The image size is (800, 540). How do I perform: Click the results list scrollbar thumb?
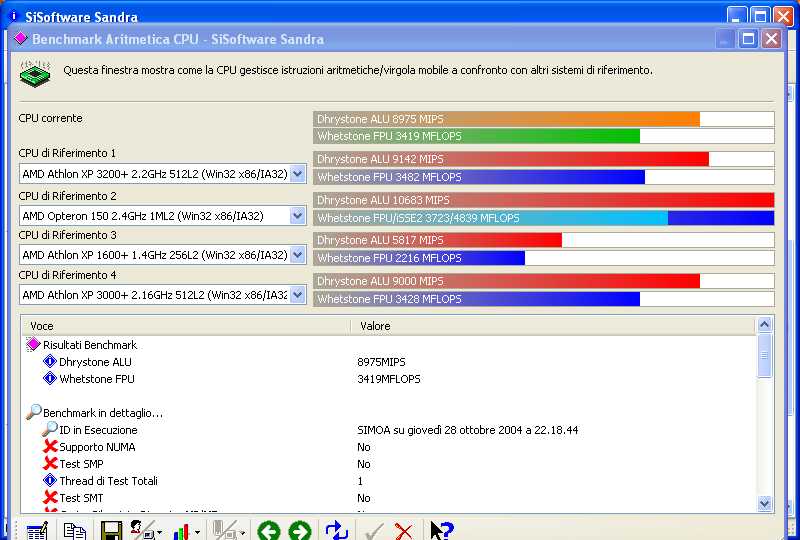pos(764,356)
